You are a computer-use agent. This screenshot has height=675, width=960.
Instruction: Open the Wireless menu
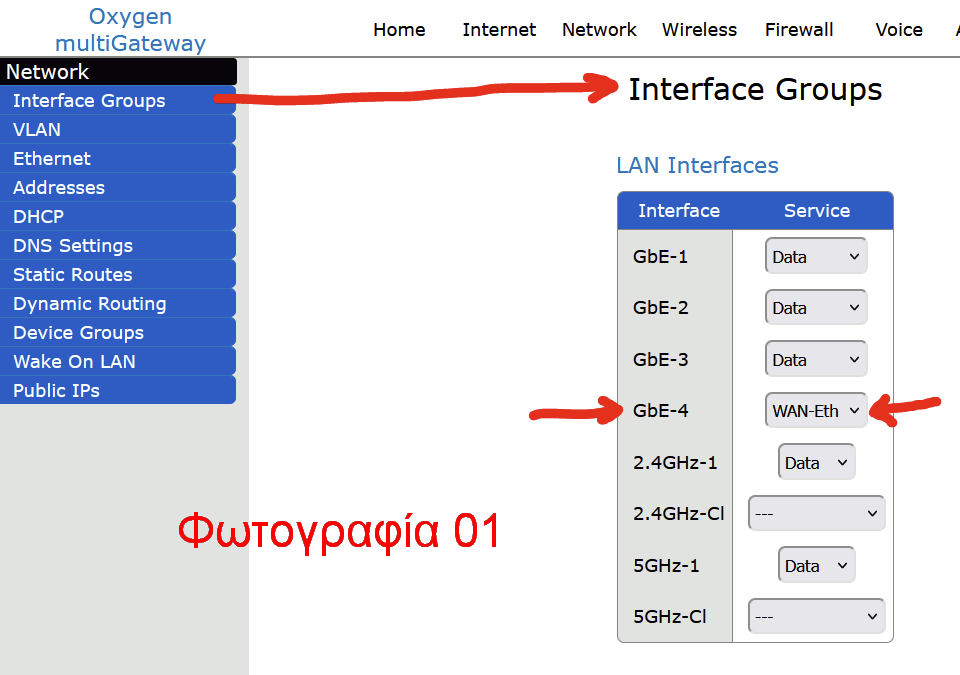699,29
